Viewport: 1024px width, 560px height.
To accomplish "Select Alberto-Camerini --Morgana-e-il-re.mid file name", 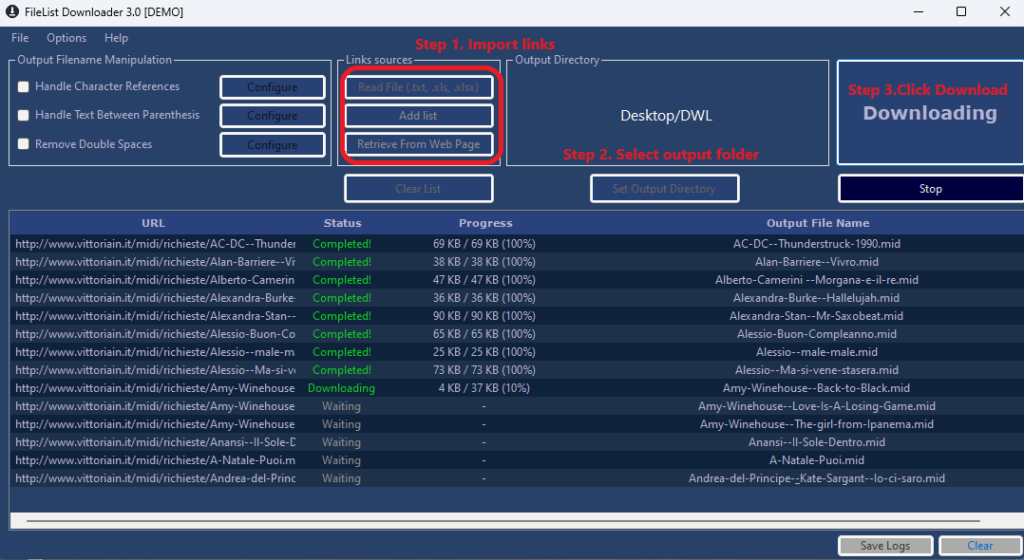I will 816,280.
